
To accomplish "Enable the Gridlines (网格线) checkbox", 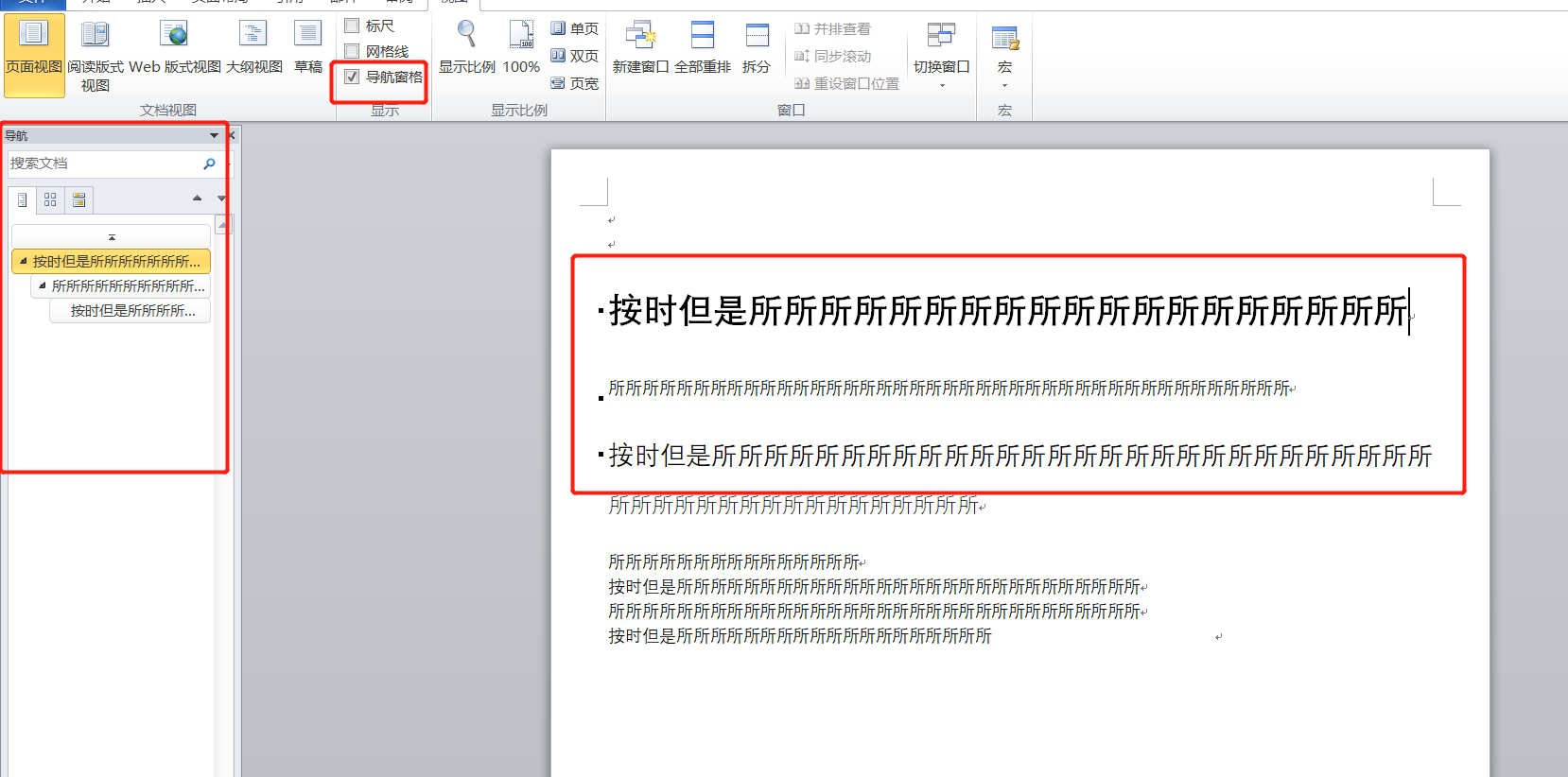I will (352, 51).
